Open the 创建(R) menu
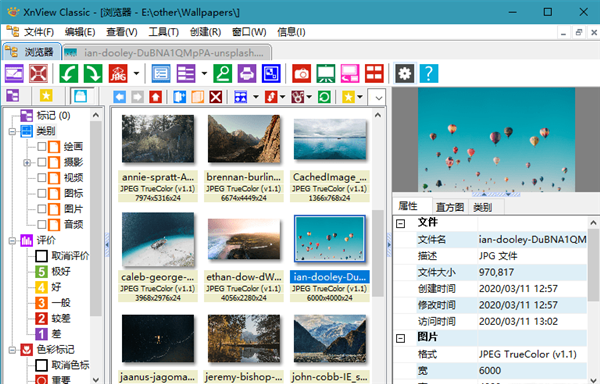Image resolution: width=600 pixels, height=384 pixels. [x=205, y=32]
